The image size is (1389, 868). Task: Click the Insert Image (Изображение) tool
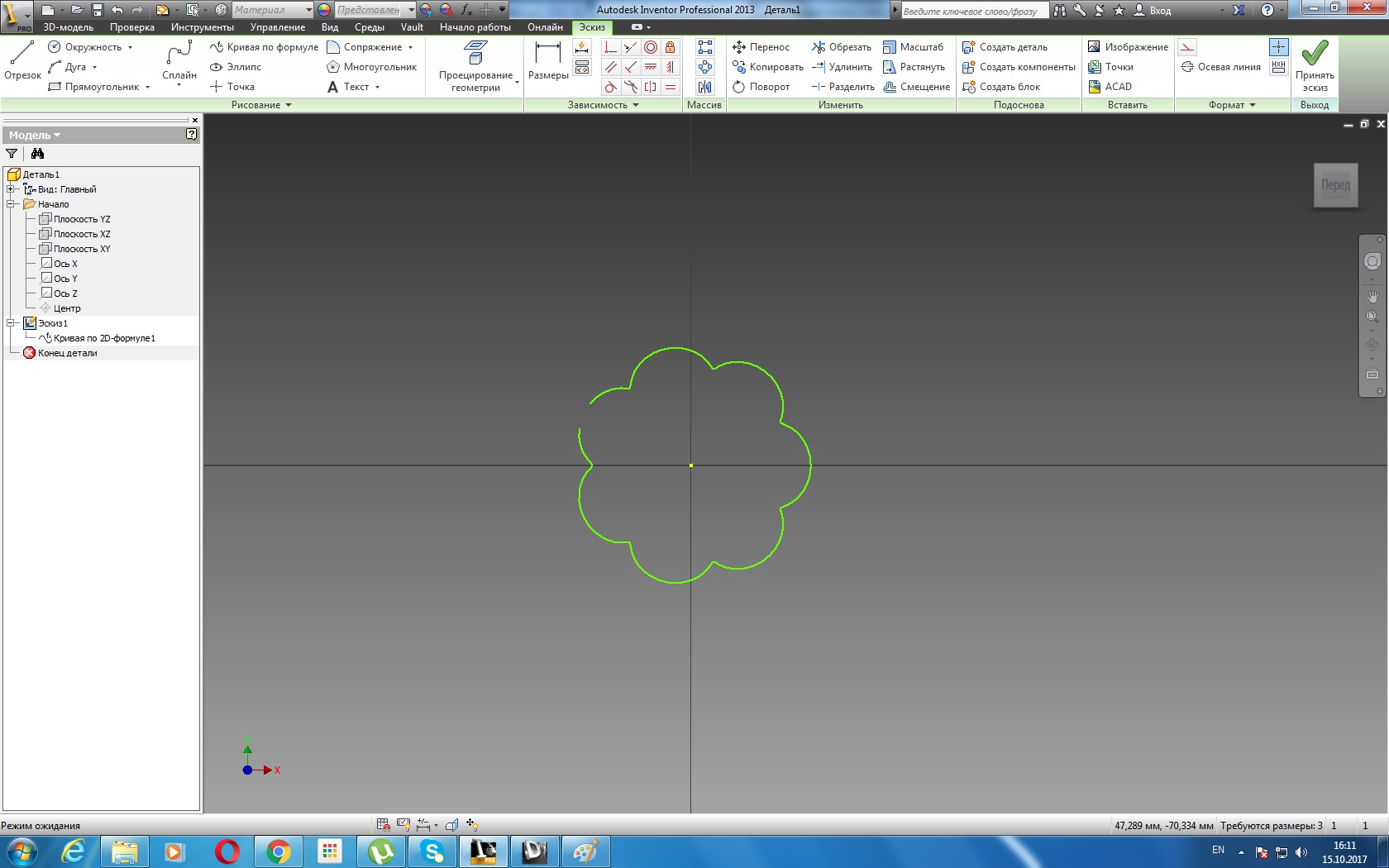click(x=1128, y=47)
